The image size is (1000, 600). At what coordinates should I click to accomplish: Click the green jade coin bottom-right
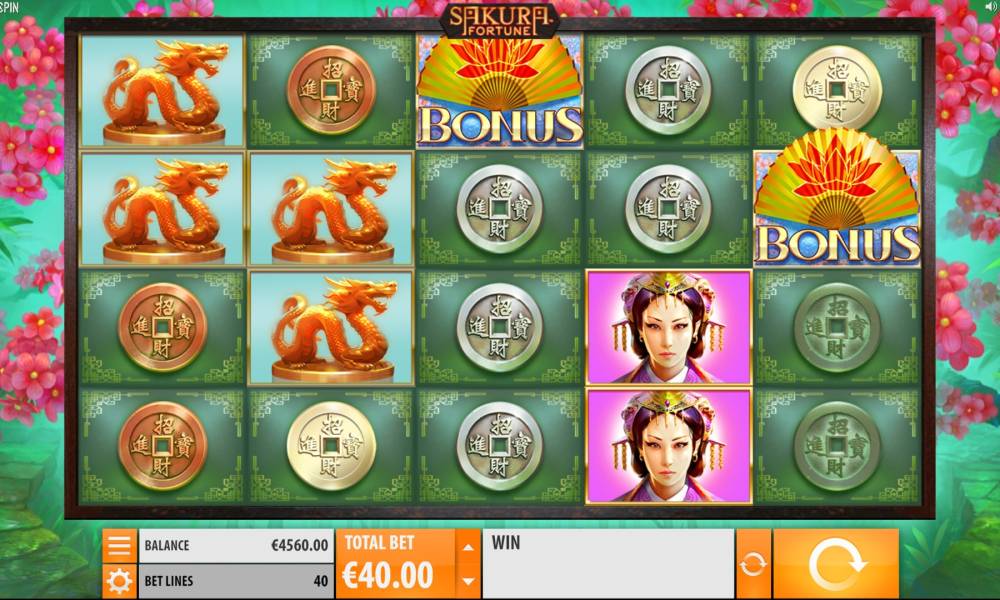point(837,446)
